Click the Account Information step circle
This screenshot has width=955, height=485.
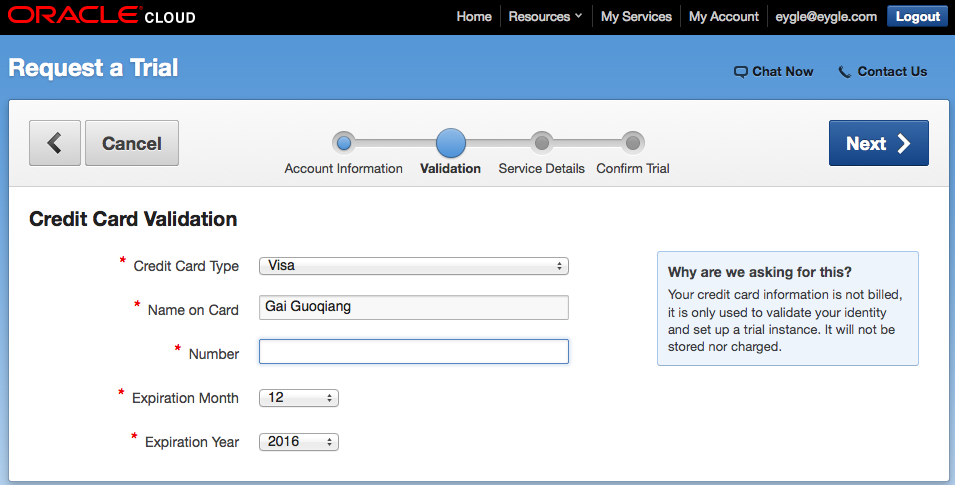point(344,143)
